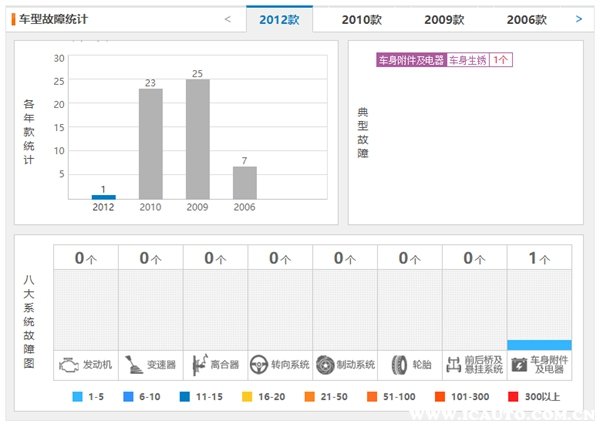The width and height of the screenshot is (600, 424).
Task: Select the 2006款 model year tab
Action: click(526, 19)
